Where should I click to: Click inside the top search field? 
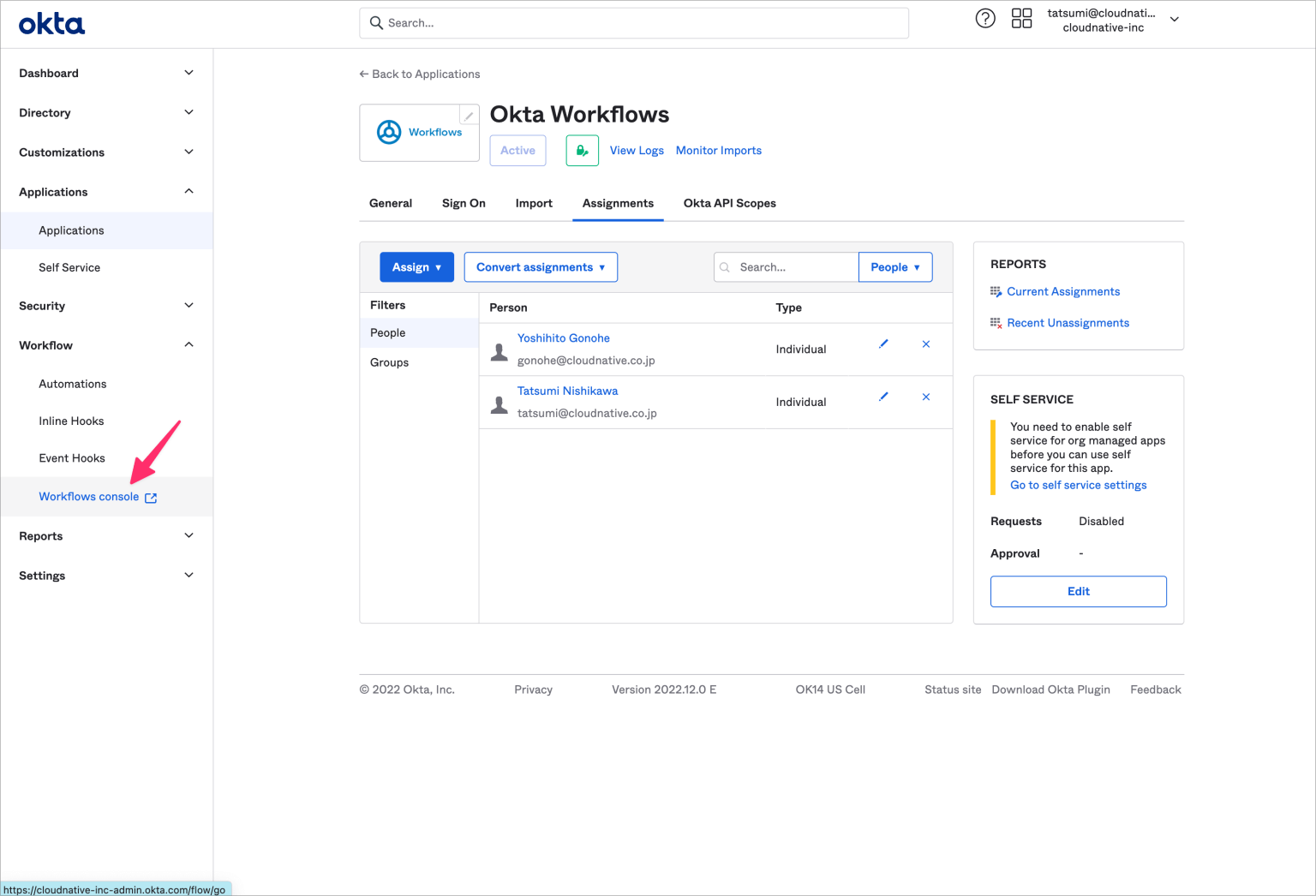click(634, 22)
